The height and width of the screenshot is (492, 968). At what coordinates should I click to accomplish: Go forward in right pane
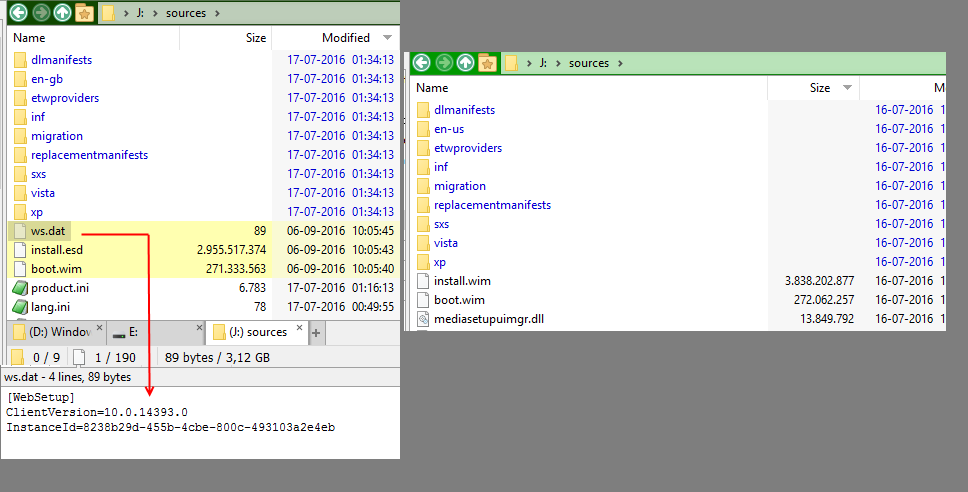[444, 62]
